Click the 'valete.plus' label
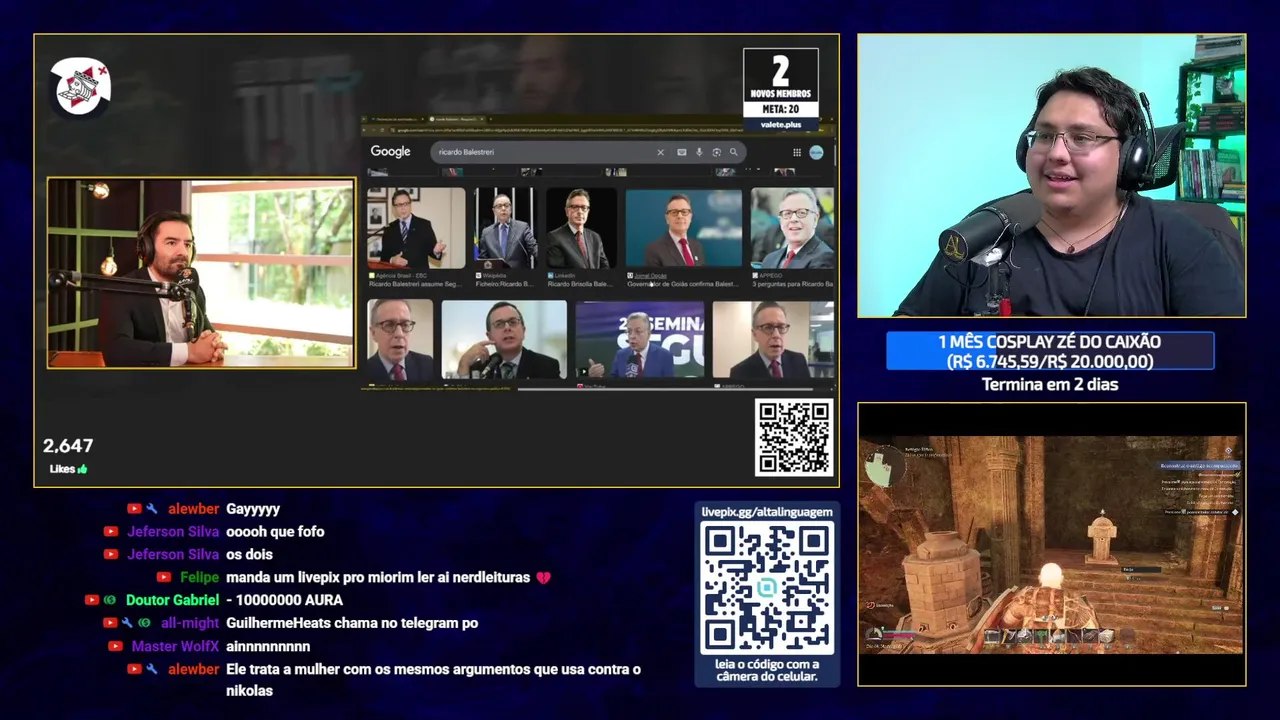Image resolution: width=1280 pixels, height=720 pixels. pyautogui.click(x=781, y=125)
